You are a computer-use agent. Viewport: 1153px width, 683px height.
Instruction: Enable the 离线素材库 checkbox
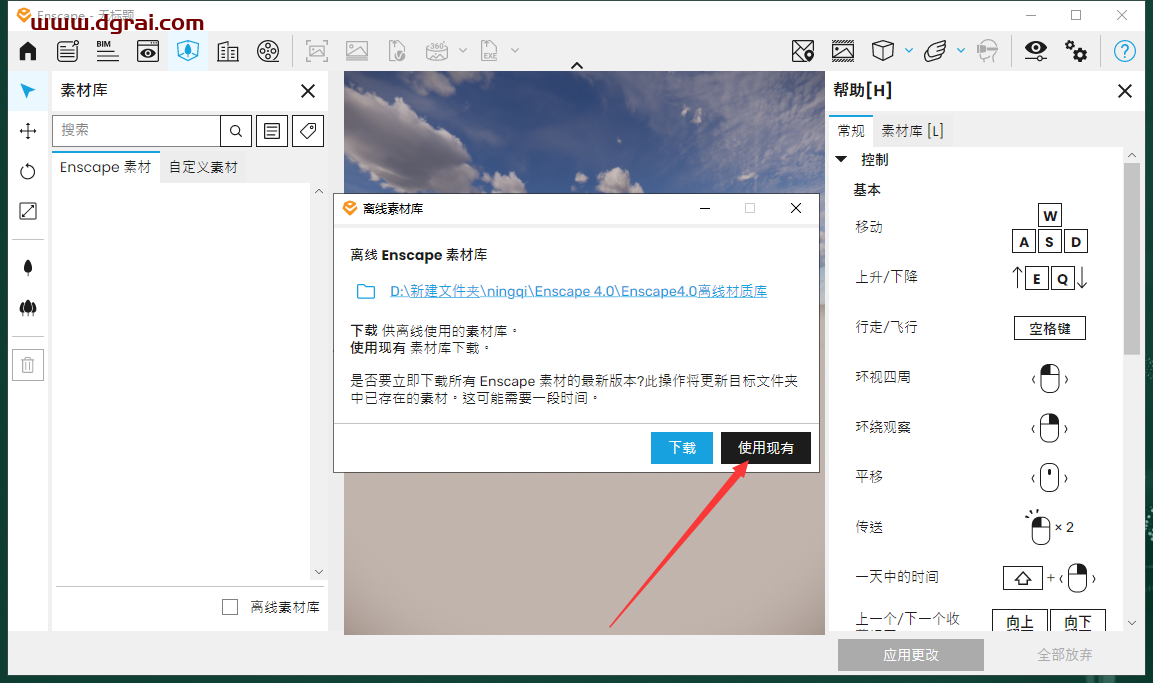pos(230,607)
